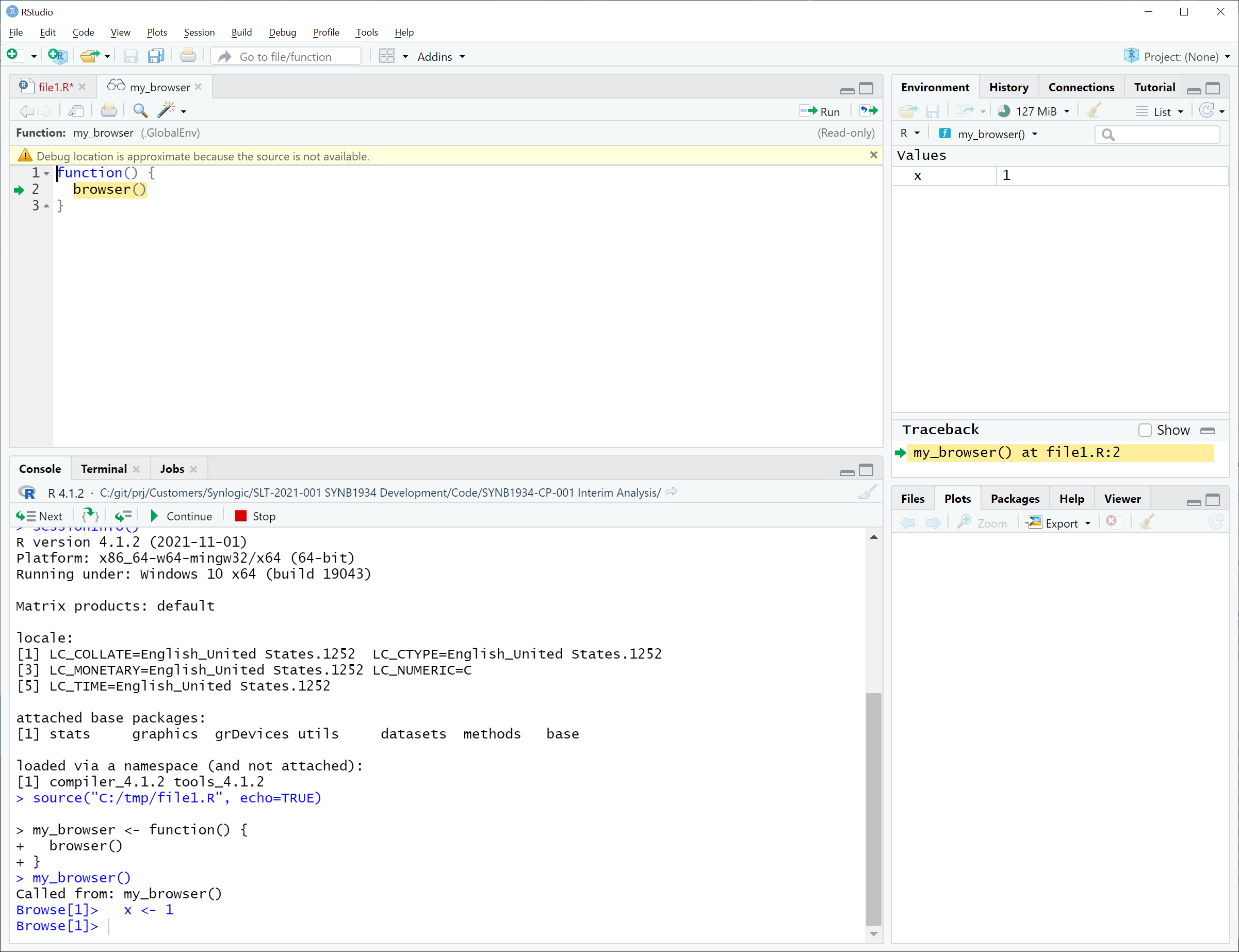
Task: Open an existing file from the toolbar
Action: click(90, 56)
